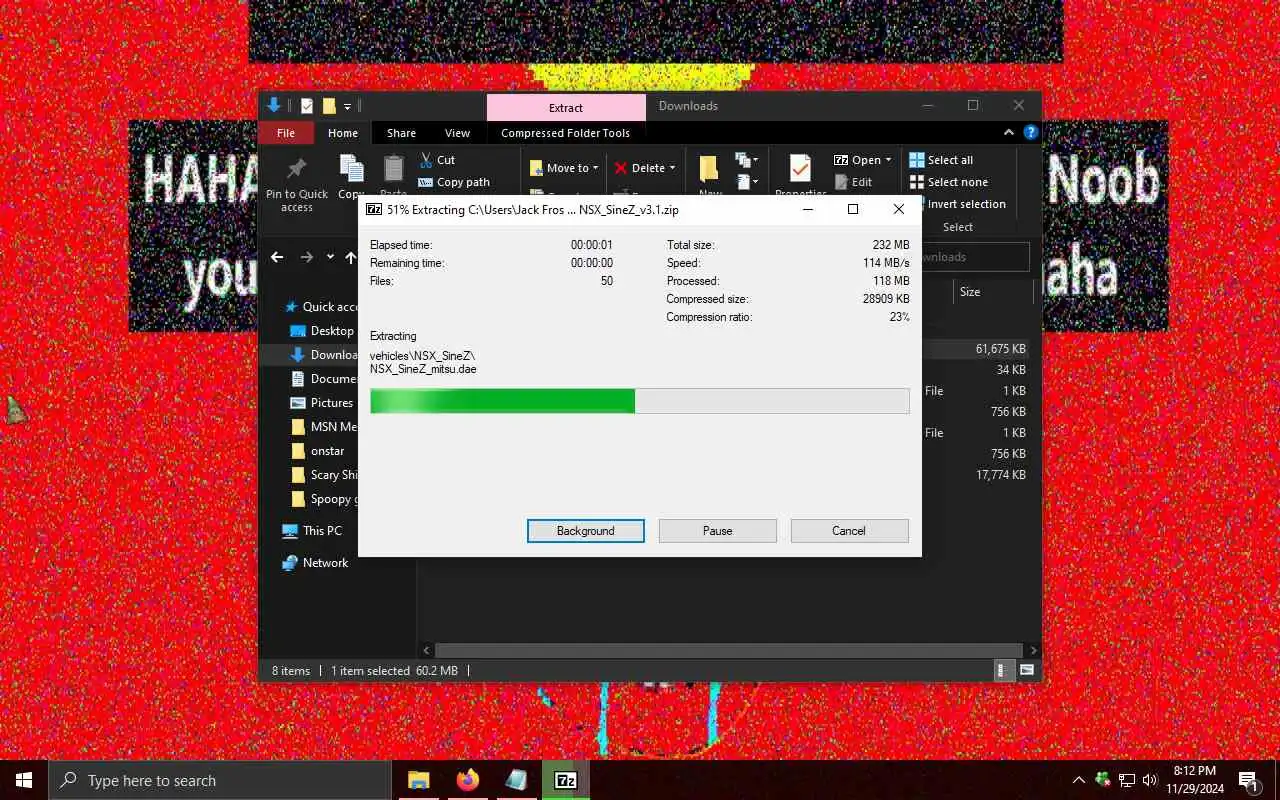Select This PC in the navigation pane
The image size is (1280, 800).
[312, 531]
